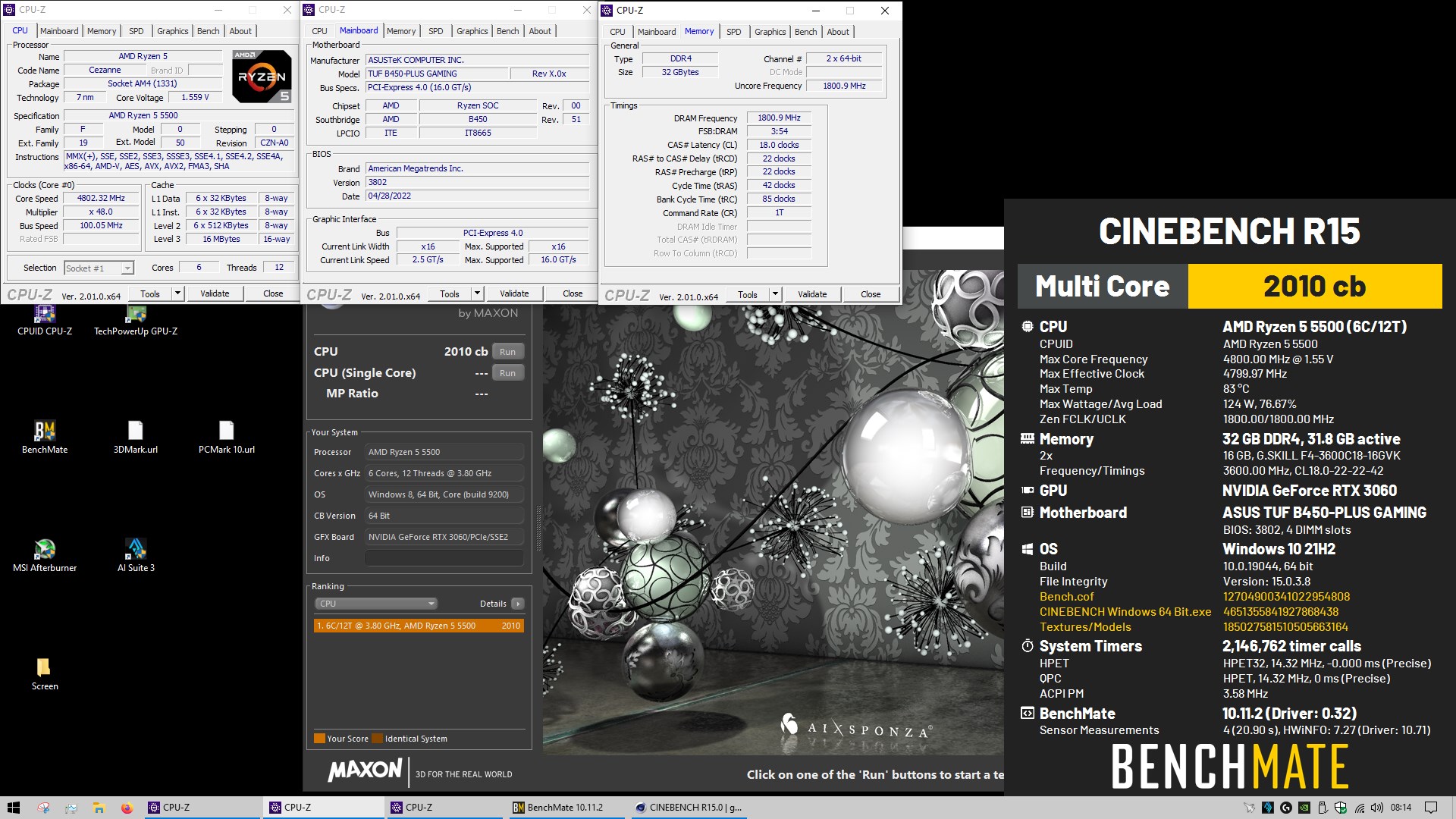Image resolution: width=1456 pixels, height=819 pixels.
Task: Open the Wi-Fi network tray icon
Action: tap(1359, 808)
